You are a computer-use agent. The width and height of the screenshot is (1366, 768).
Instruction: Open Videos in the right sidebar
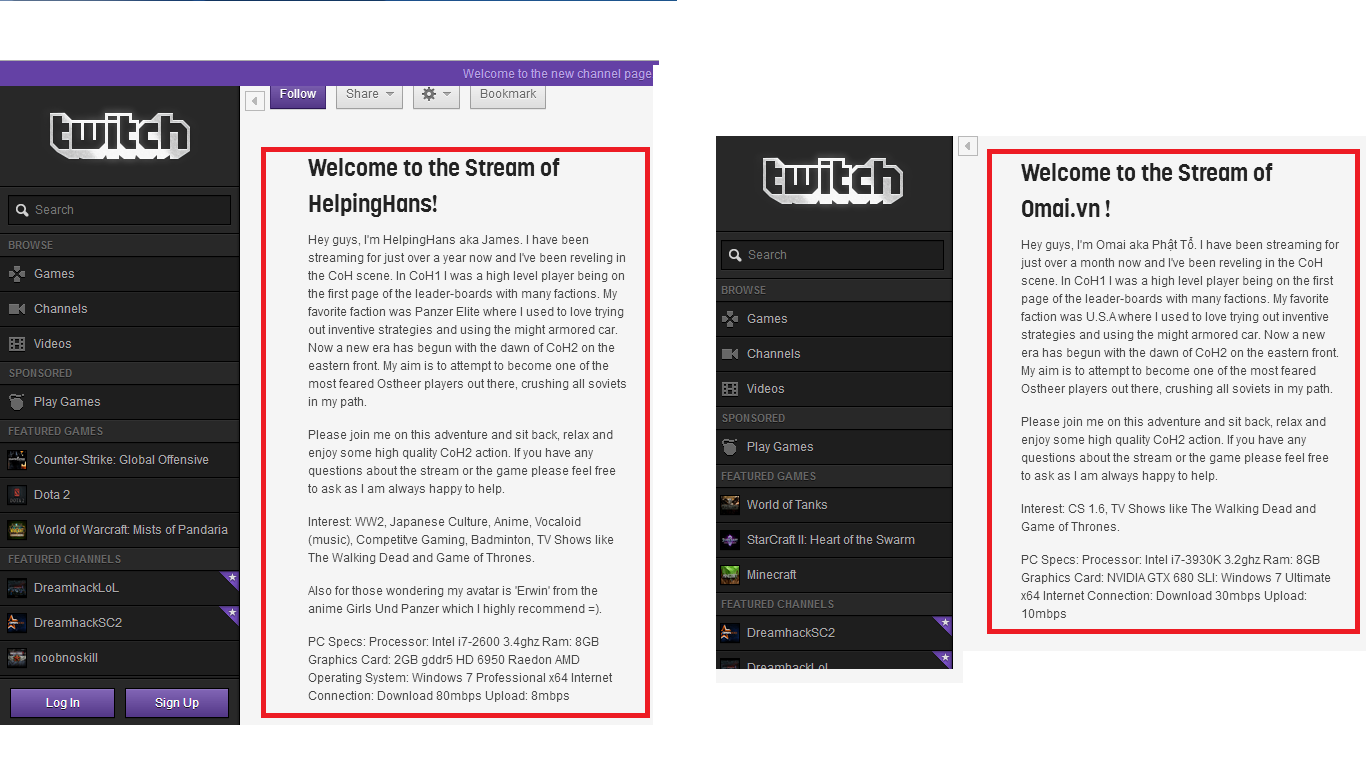pos(834,389)
